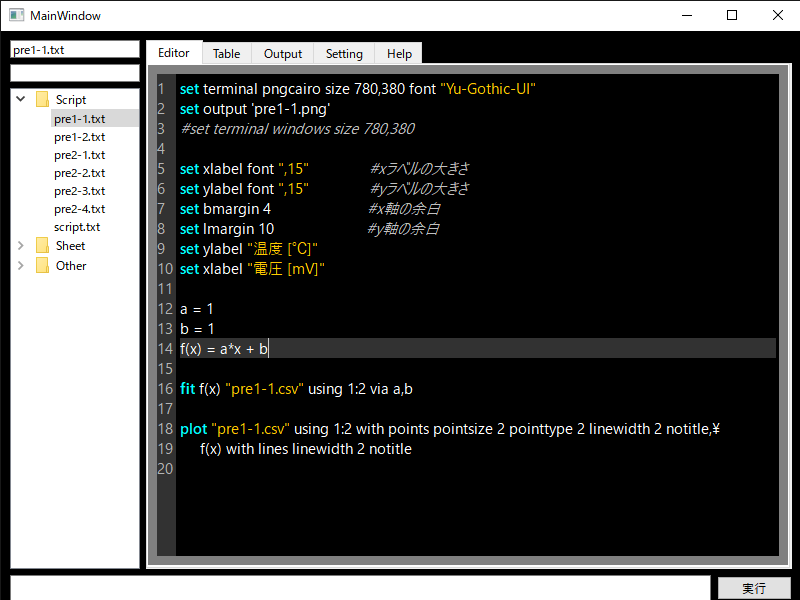Screen dimensions: 800x600
Task: Expand the Other folder
Action: 20,265
